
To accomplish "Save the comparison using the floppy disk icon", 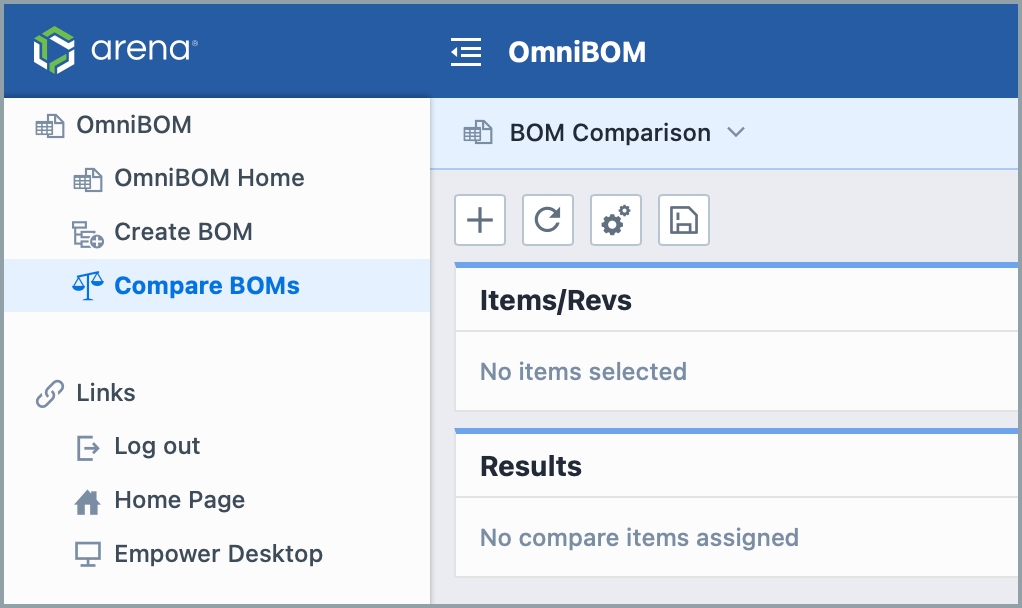I will (x=683, y=220).
